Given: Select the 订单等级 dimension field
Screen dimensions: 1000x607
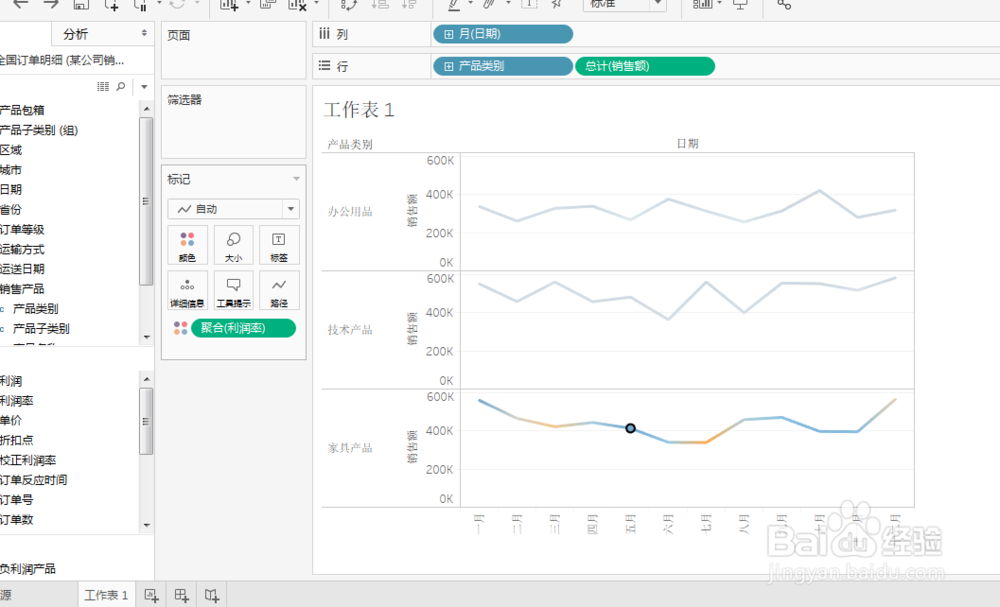Looking at the screenshot, I should [22, 230].
